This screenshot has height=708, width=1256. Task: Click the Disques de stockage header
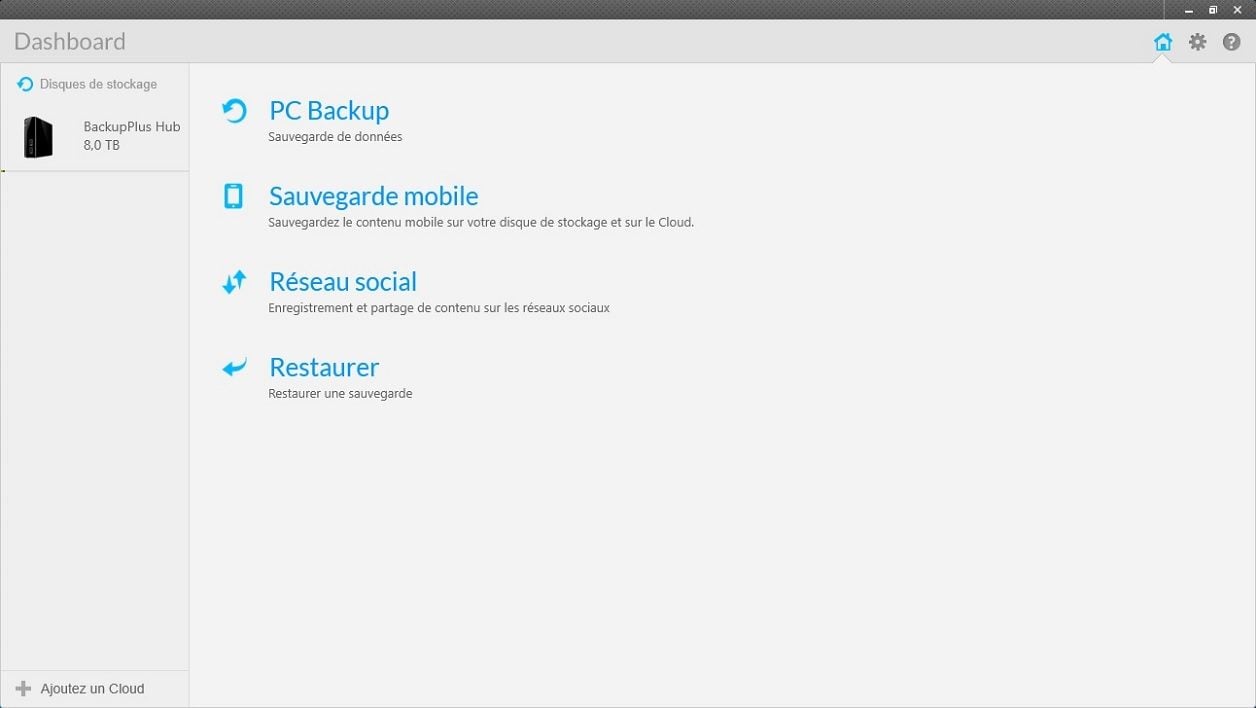coord(98,84)
